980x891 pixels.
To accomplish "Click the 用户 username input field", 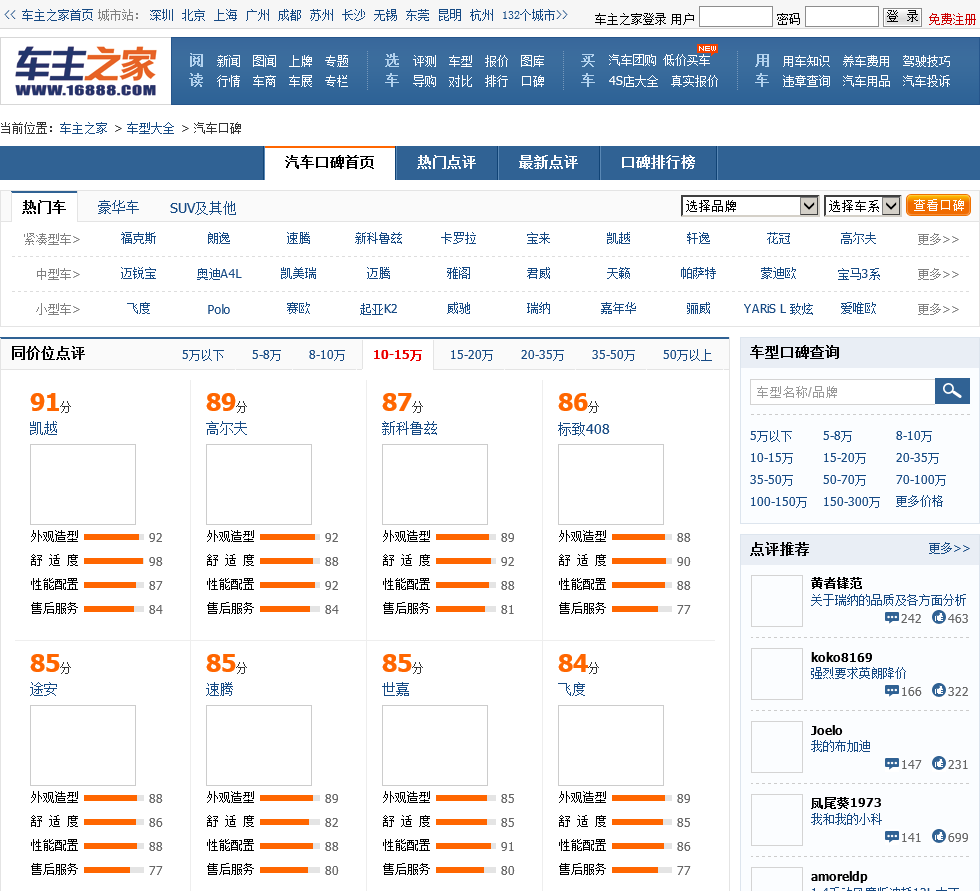I will 735,17.
